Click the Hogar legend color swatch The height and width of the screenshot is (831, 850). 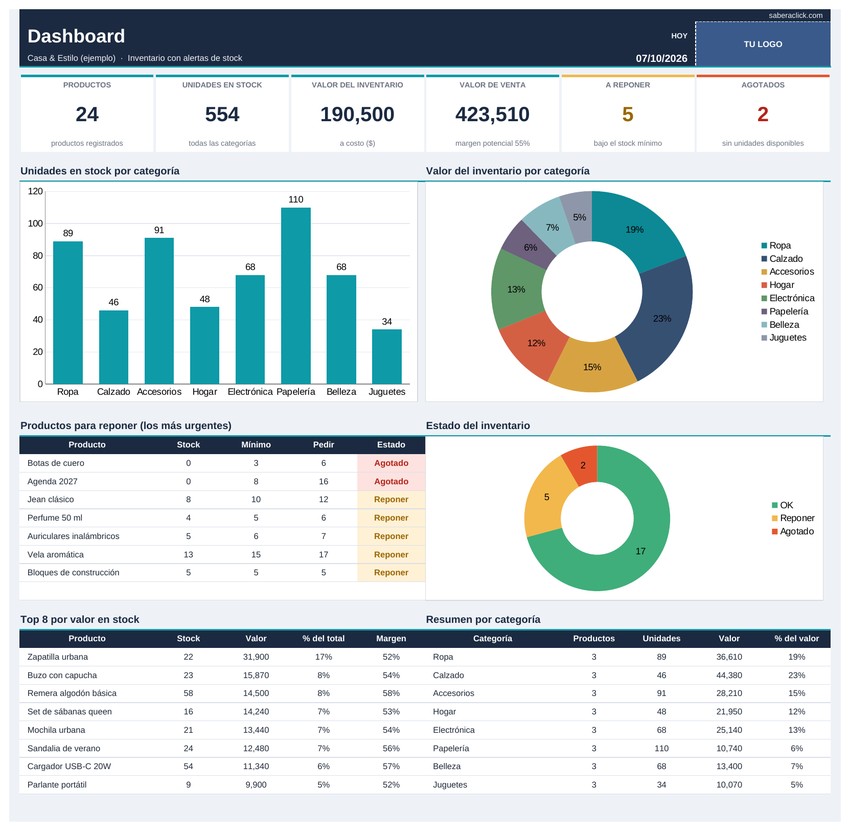(764, 285)
